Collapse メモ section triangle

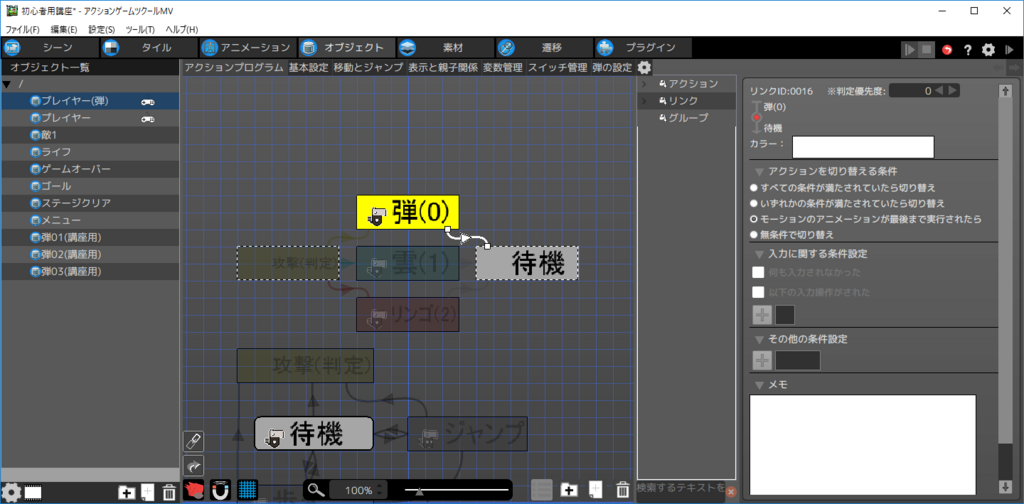pyautogui.click(x=759, y=385)
